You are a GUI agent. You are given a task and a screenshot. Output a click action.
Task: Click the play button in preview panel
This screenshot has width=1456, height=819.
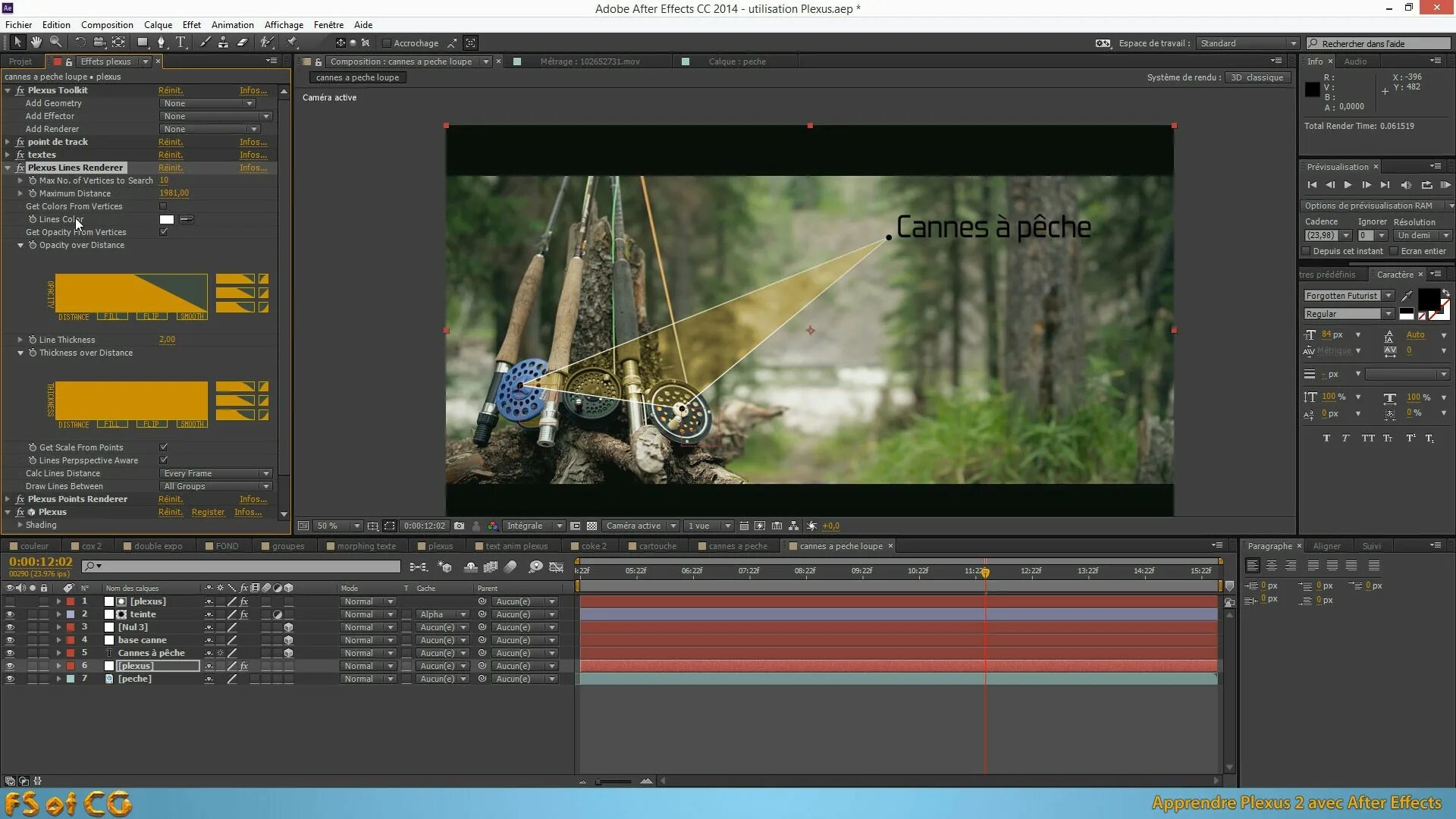click(x=1348, y=185)
